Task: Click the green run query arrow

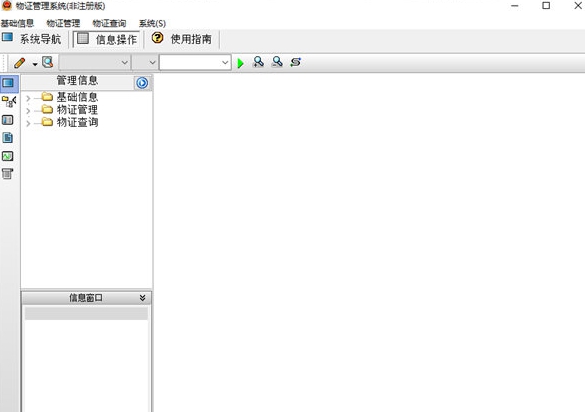Action: pos(241,63)
